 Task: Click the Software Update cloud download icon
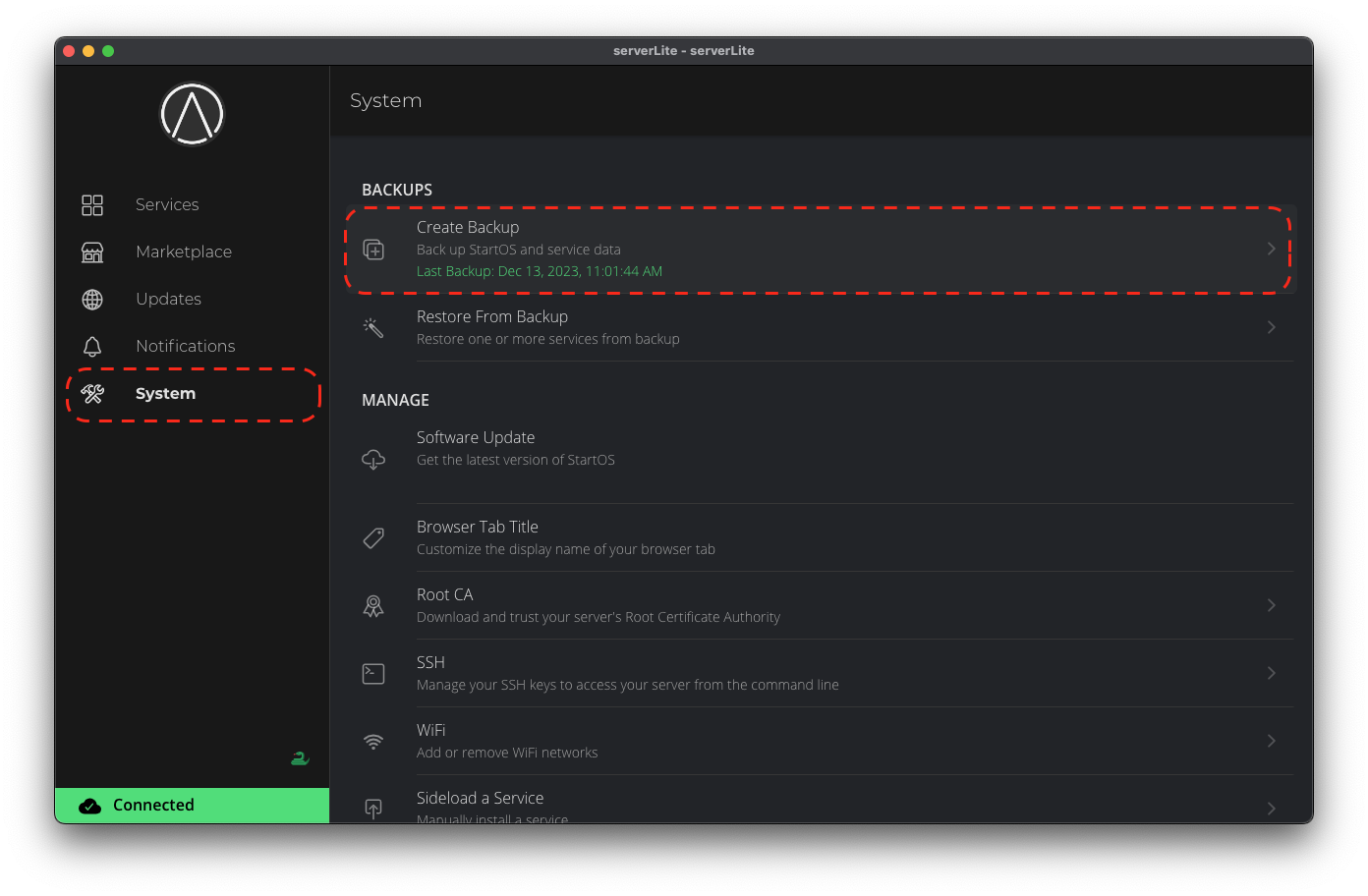tap(373, 459)
